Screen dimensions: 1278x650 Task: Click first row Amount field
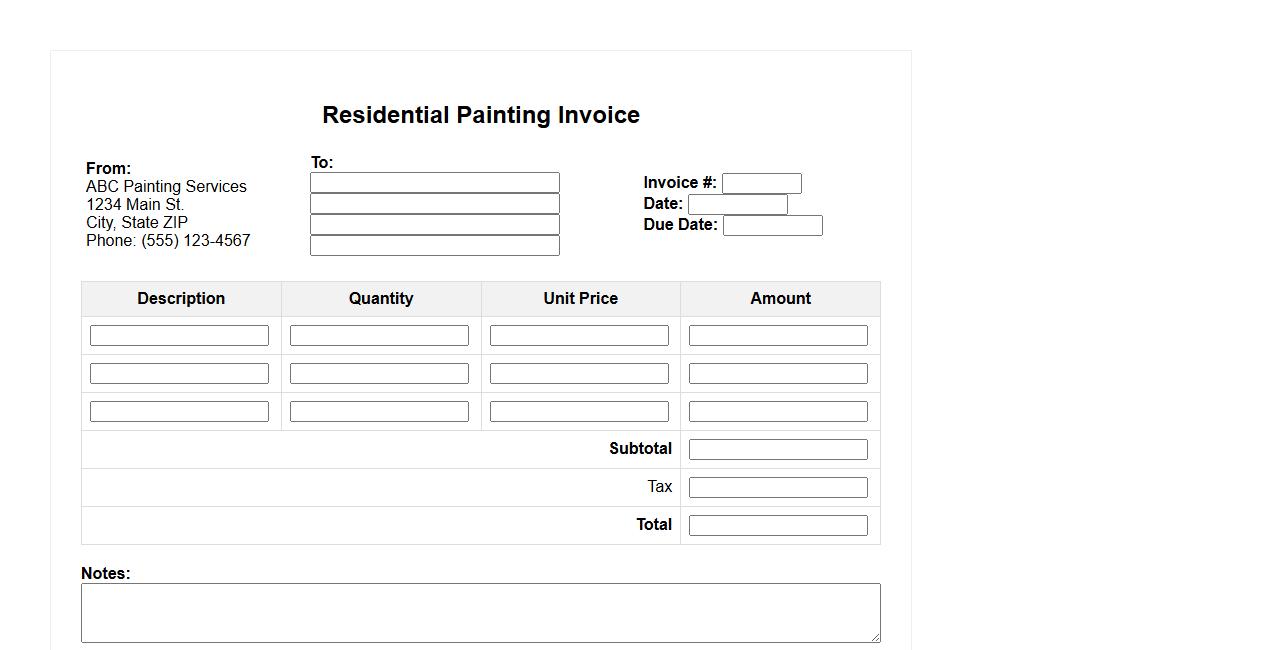(x=778, y=335)
